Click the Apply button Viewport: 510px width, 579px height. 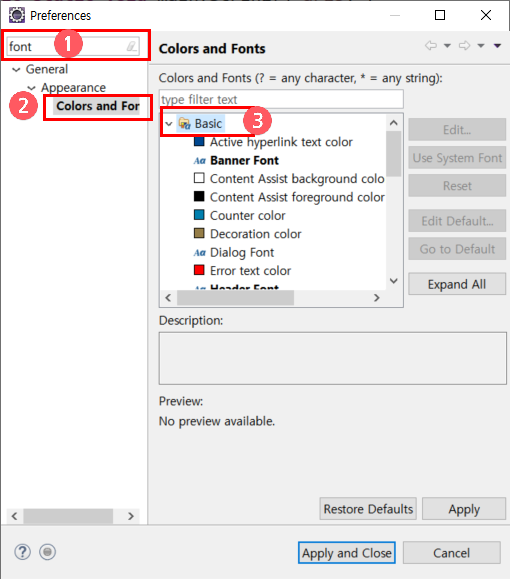point(464,509)
